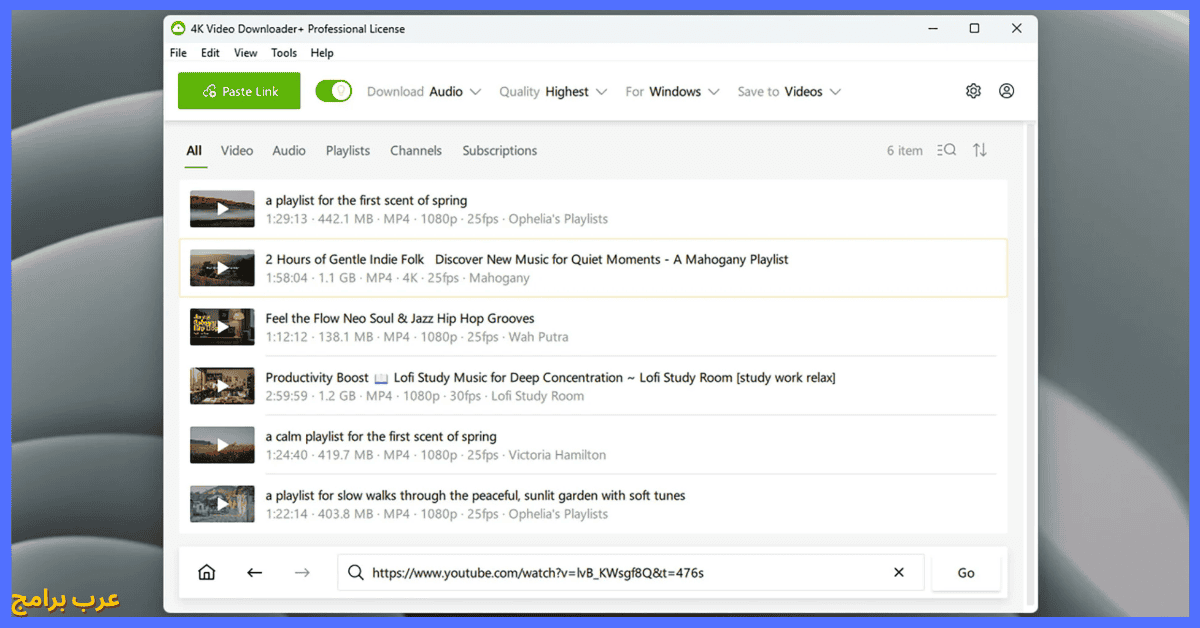Click the forward arrow in browser bar

302,573
